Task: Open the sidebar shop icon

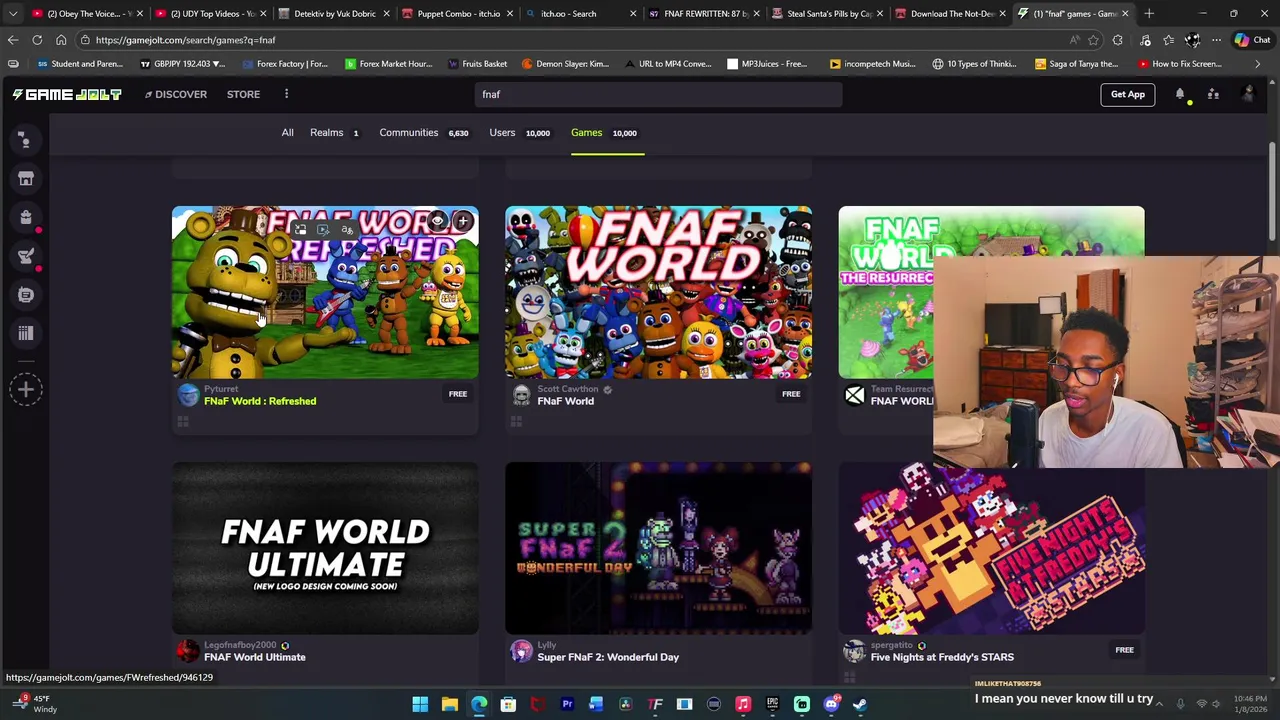Action: point(26,179)
